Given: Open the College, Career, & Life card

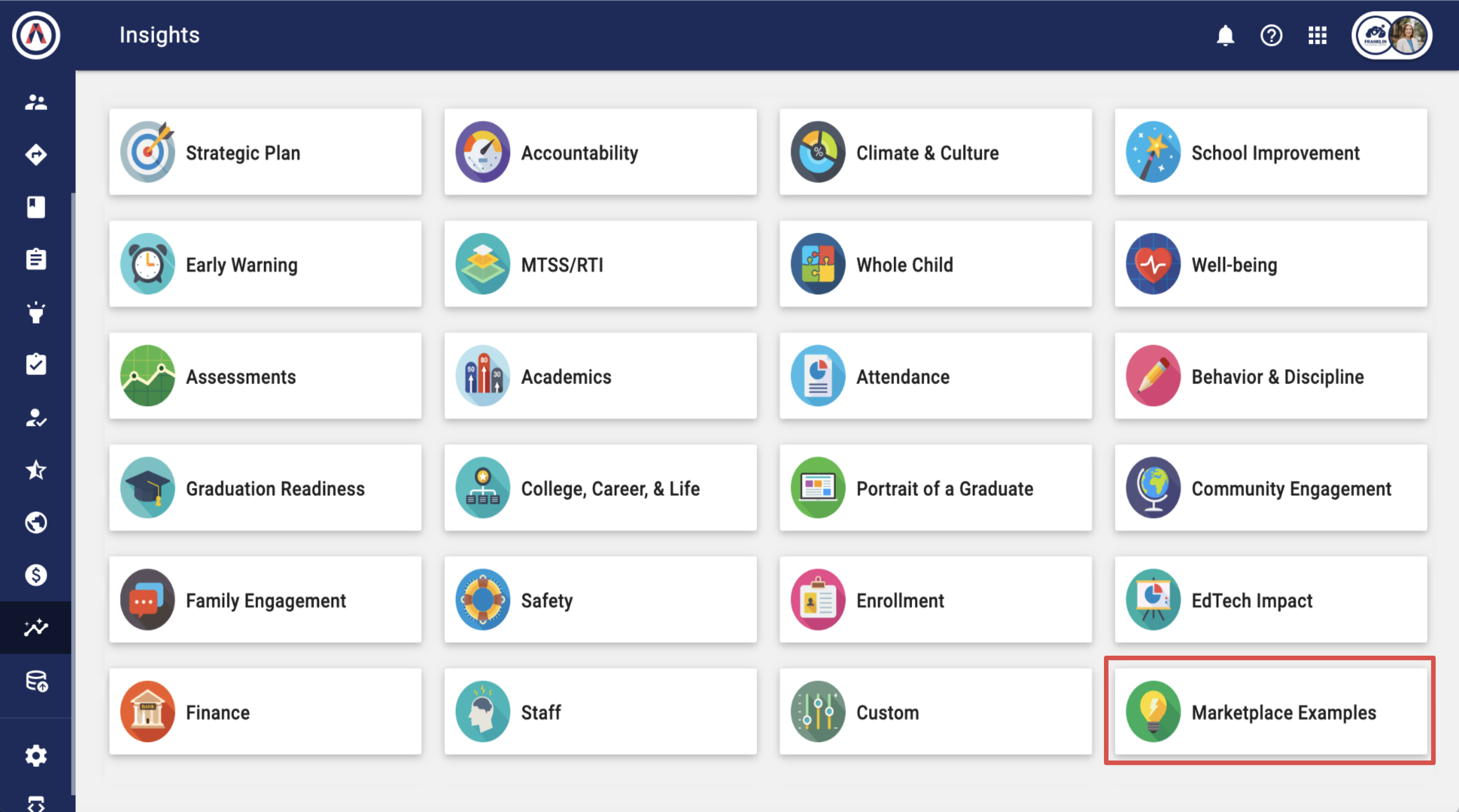Looking at the screenshot, I should point(600,487).
